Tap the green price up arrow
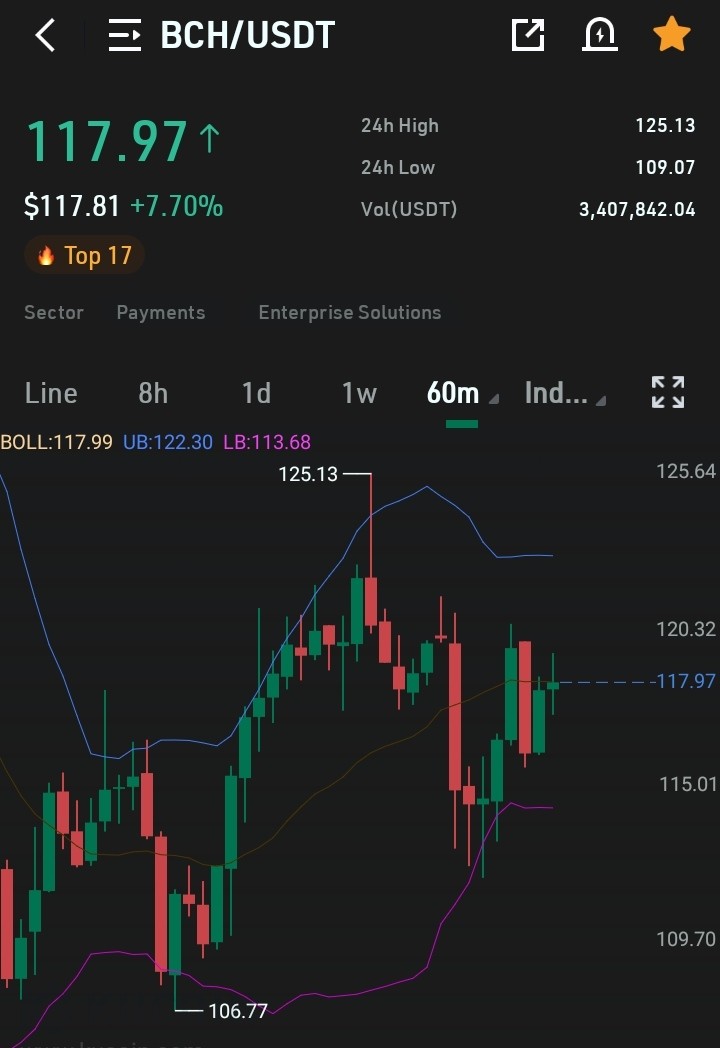The width and height of the screenshot is (720, 1048). (209, 139)
